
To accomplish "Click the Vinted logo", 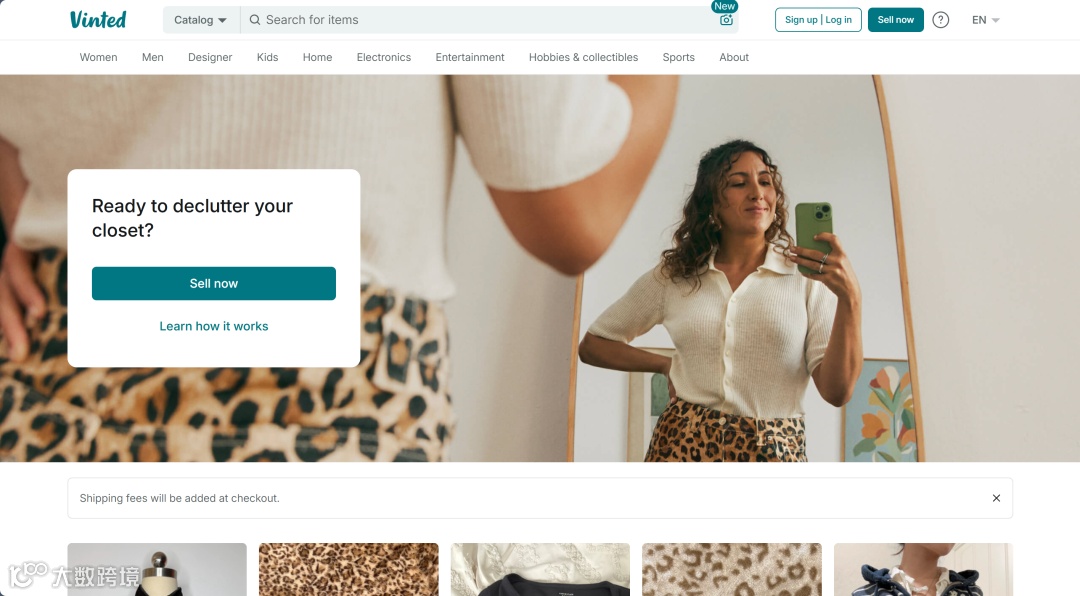I will coord(98,19).
